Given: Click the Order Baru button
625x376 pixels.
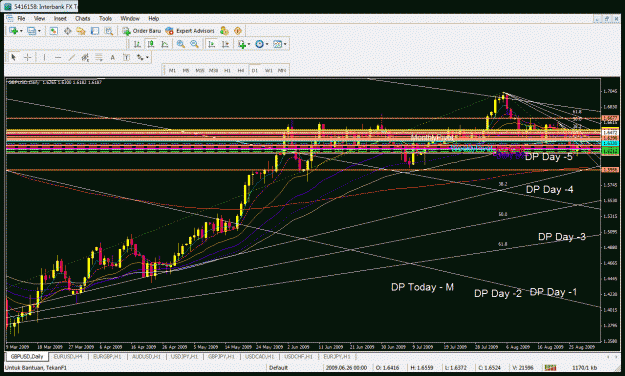Looking at the screenshot, I should click(142, 31).
